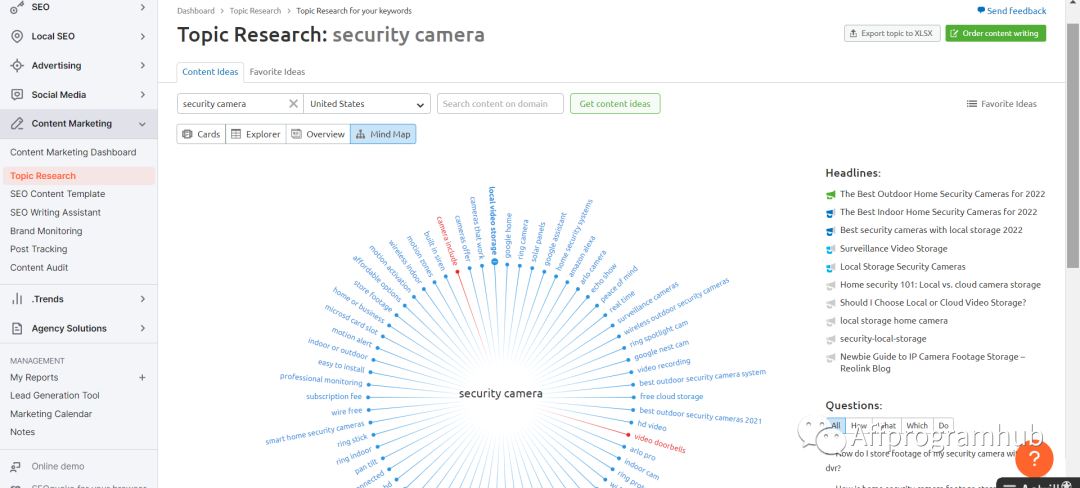Click the Social Media chat icon
1080x488 pixels.
pyautogui.click(x=17, y=95)
